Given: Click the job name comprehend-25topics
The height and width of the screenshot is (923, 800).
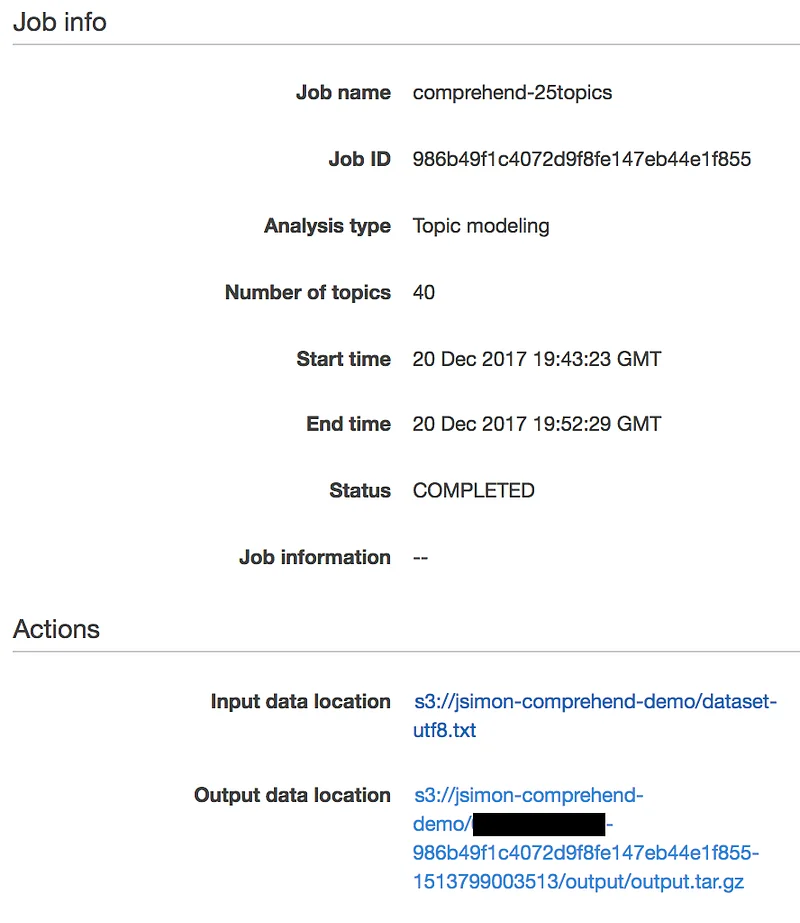Looking at the screenshot, I should pyautogui.click(x=512, y=92).
